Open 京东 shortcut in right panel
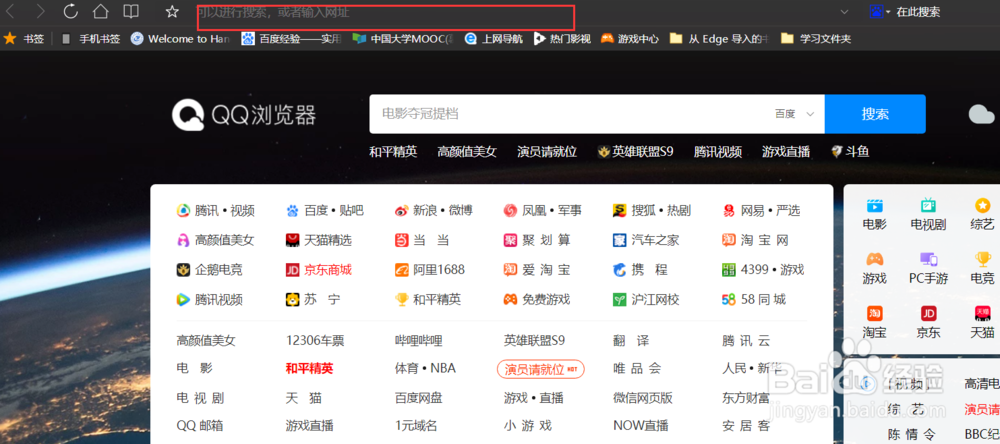The height and width of the screenshot is (444, 1000). click(x=928, y=322)
